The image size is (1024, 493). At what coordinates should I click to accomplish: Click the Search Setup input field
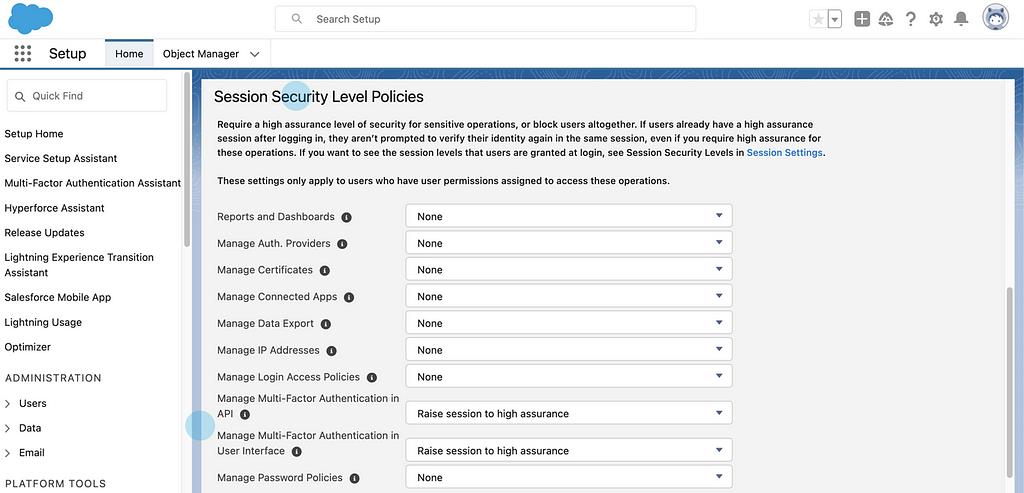pyautogui.click(x=485, y=19)
